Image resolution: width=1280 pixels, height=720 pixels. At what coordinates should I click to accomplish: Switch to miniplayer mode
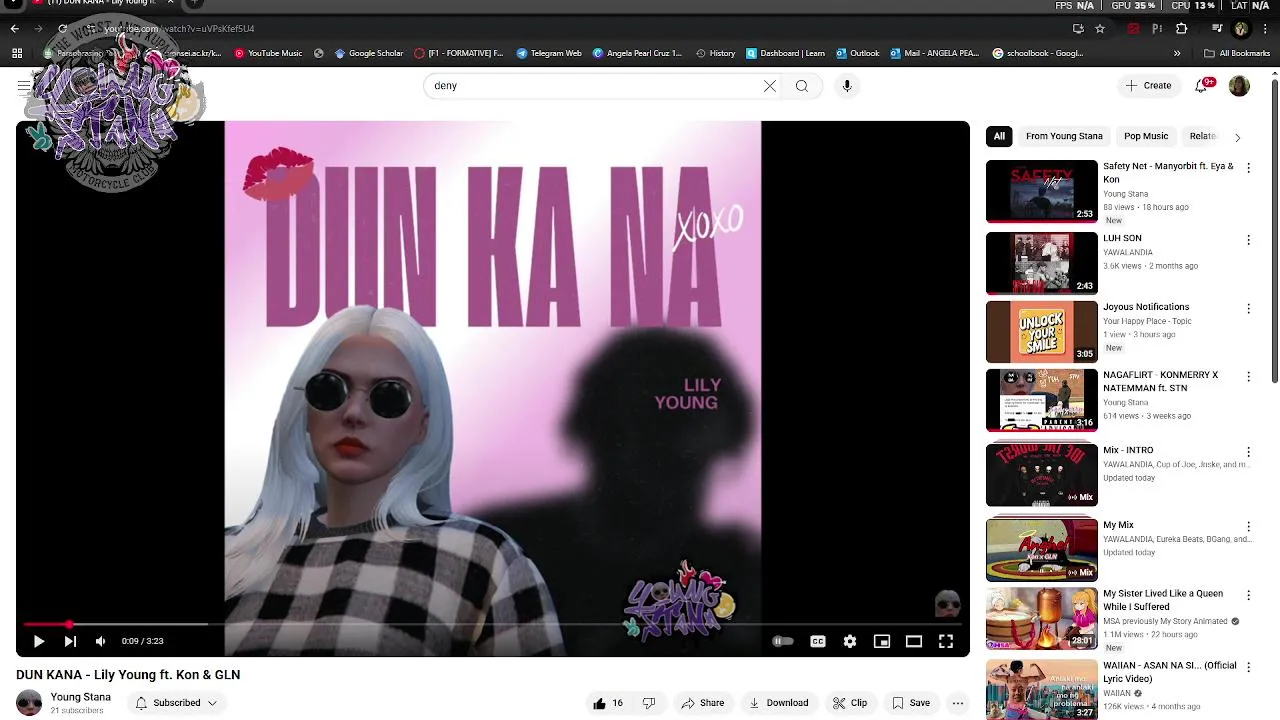pos(882,641)
